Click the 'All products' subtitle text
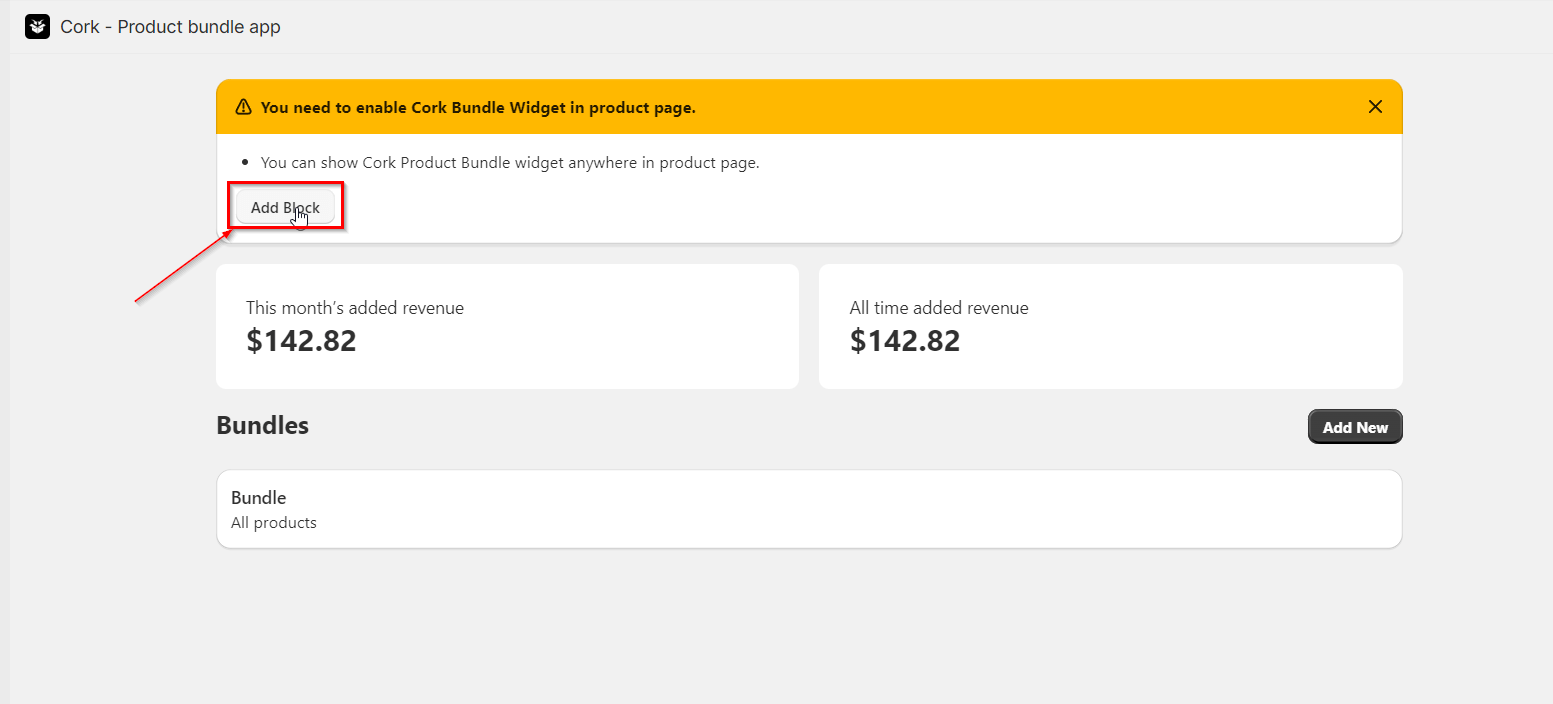This screenshot has height=704, width=1553. pos(274,523)
